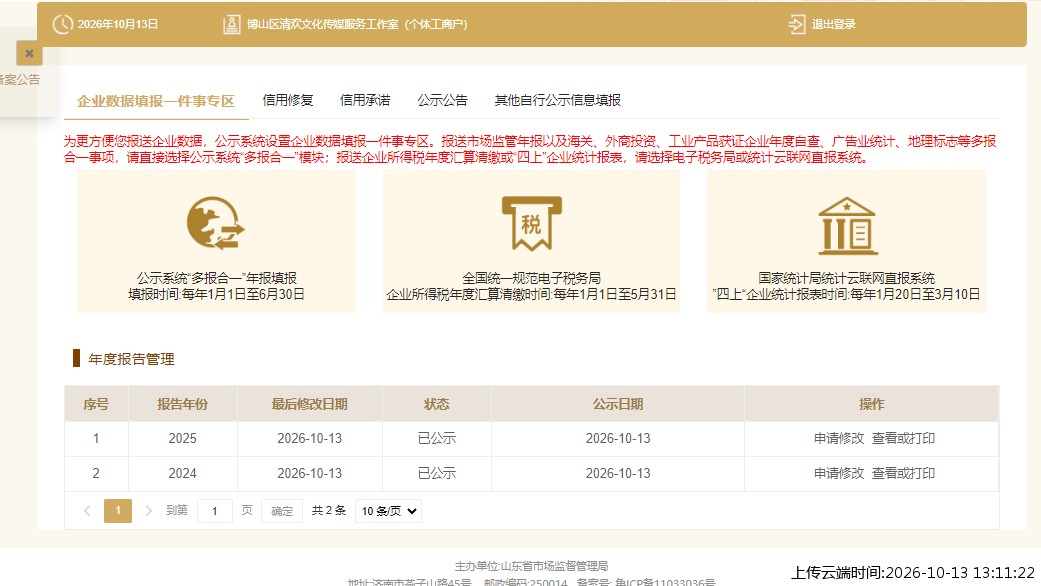Go to previous page arrow
1041x586 pixels.
[x=87, y=510]
